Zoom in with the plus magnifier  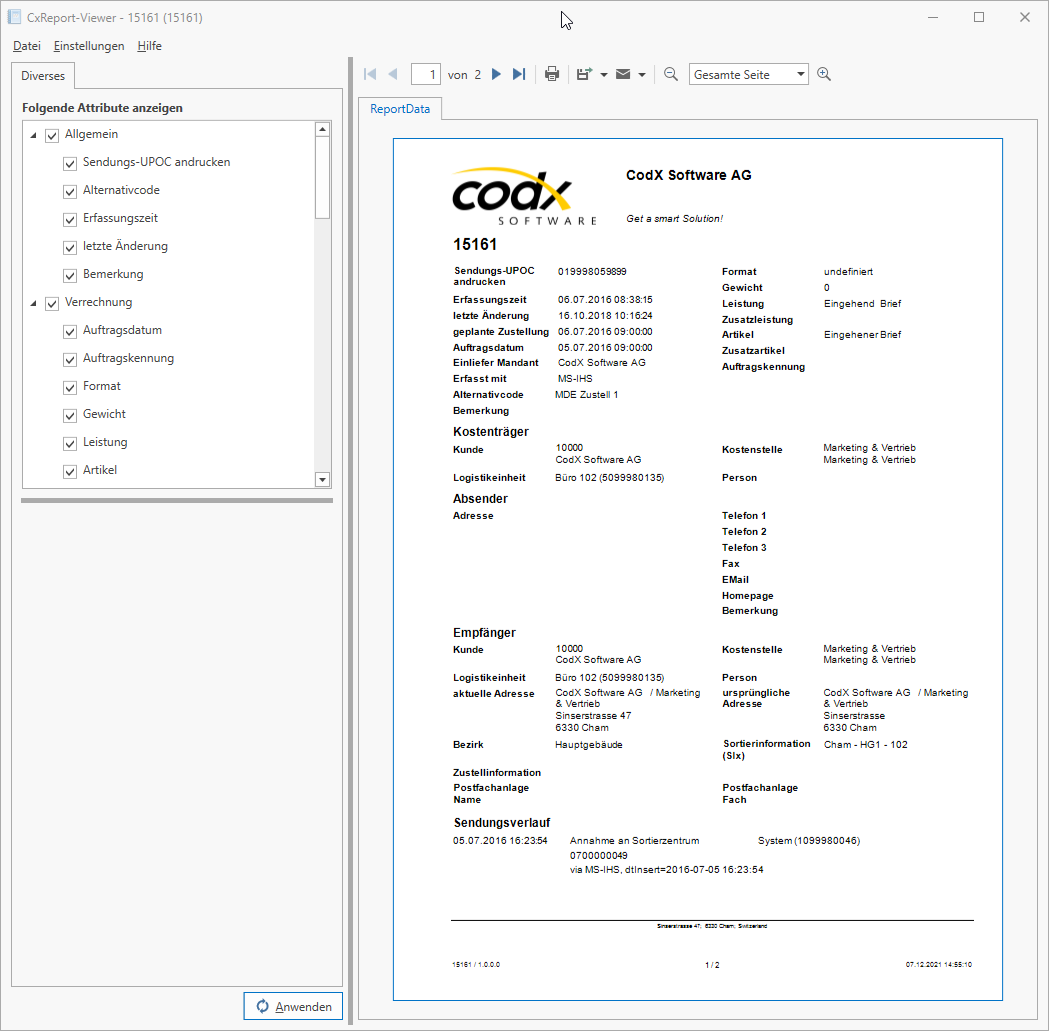coord(824,74)
